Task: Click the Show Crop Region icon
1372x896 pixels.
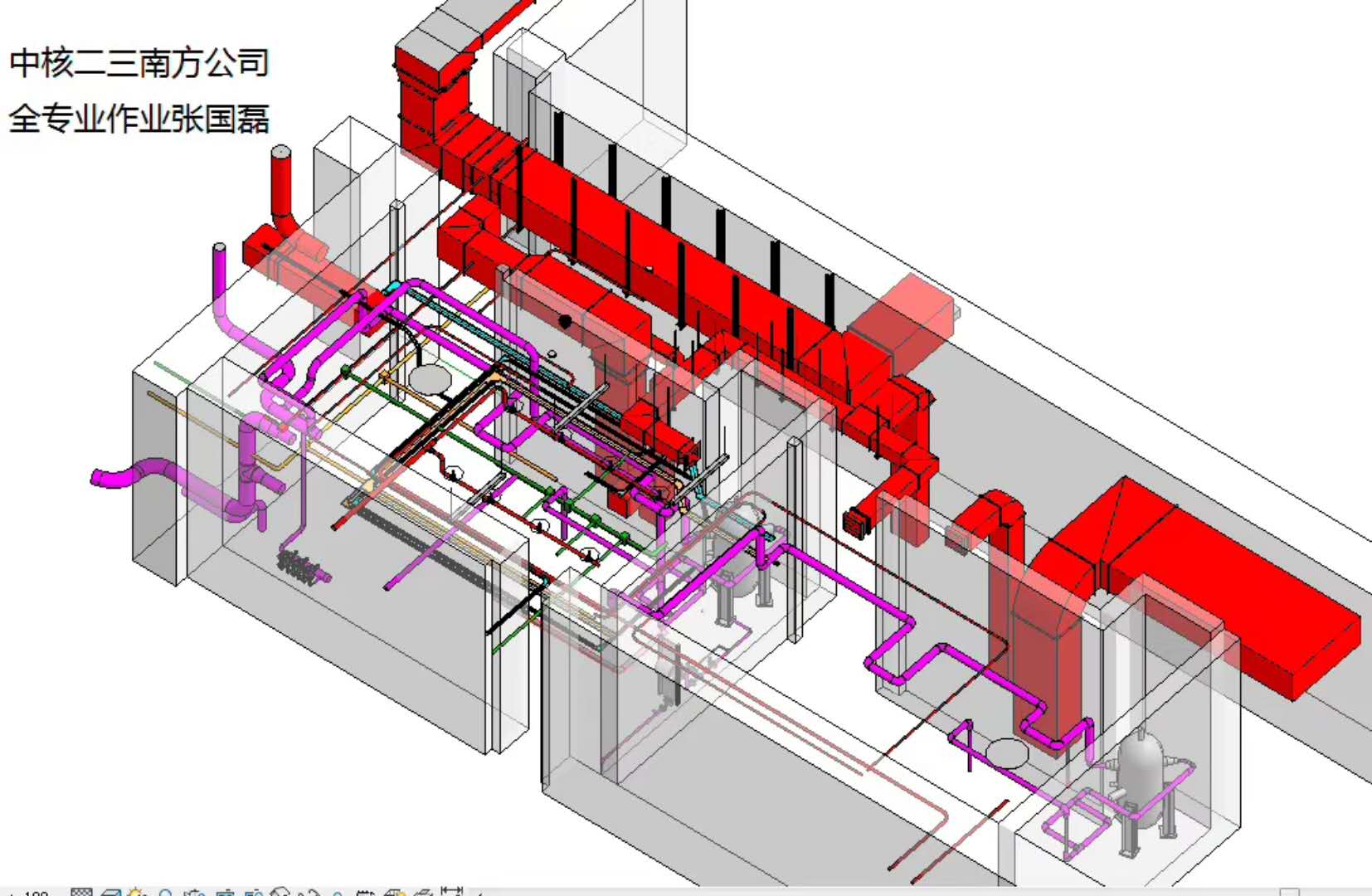Action: tap(253, 893)
